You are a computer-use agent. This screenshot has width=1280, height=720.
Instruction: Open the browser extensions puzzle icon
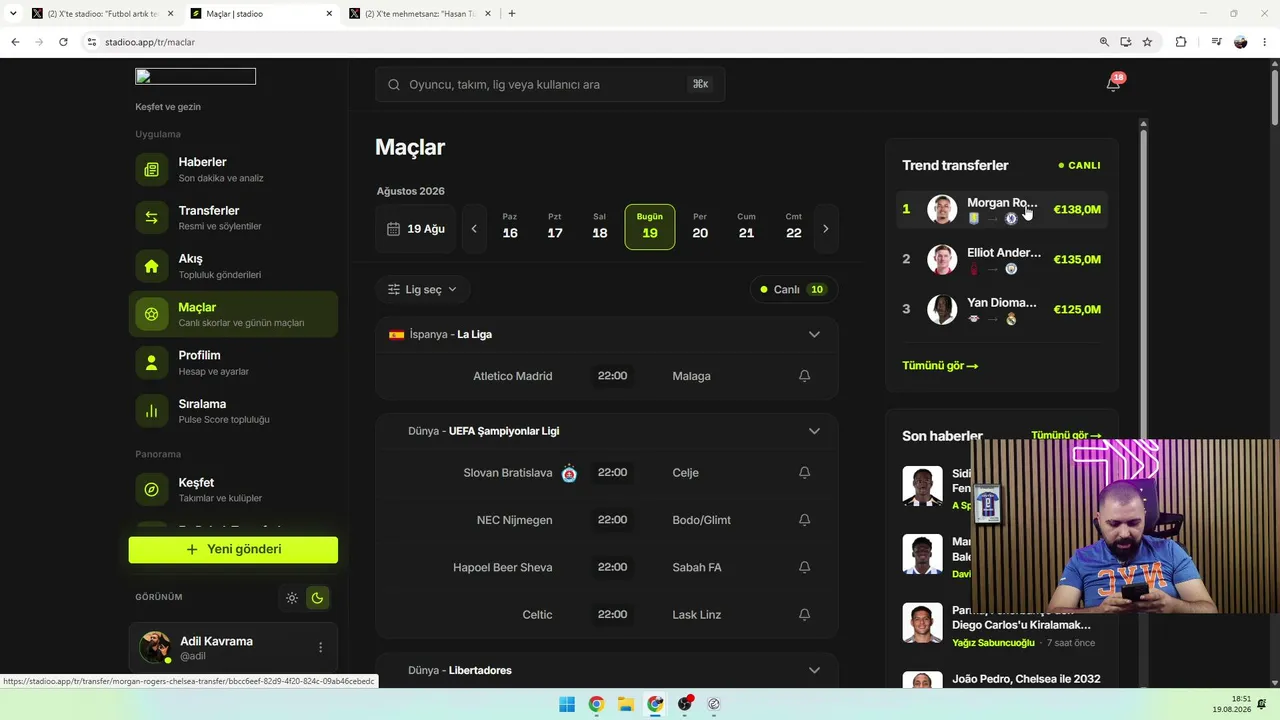[1181, 42]
